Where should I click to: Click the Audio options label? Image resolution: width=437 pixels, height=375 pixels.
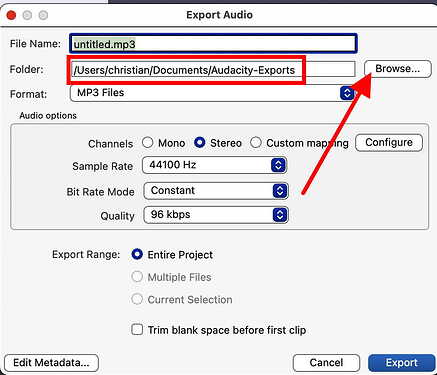48,116
